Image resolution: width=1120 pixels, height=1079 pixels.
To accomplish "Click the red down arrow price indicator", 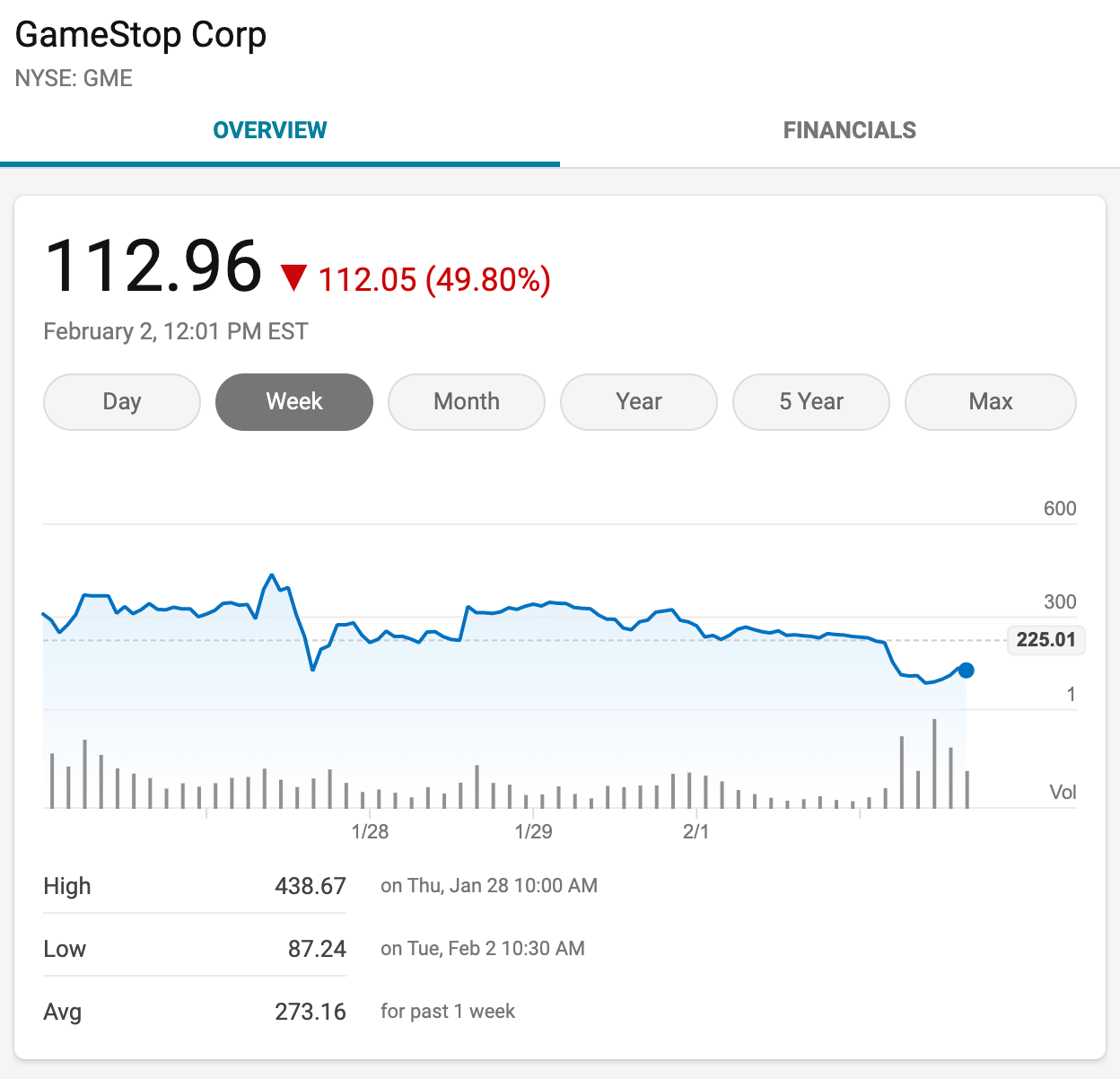I will (x=294, y=278).
